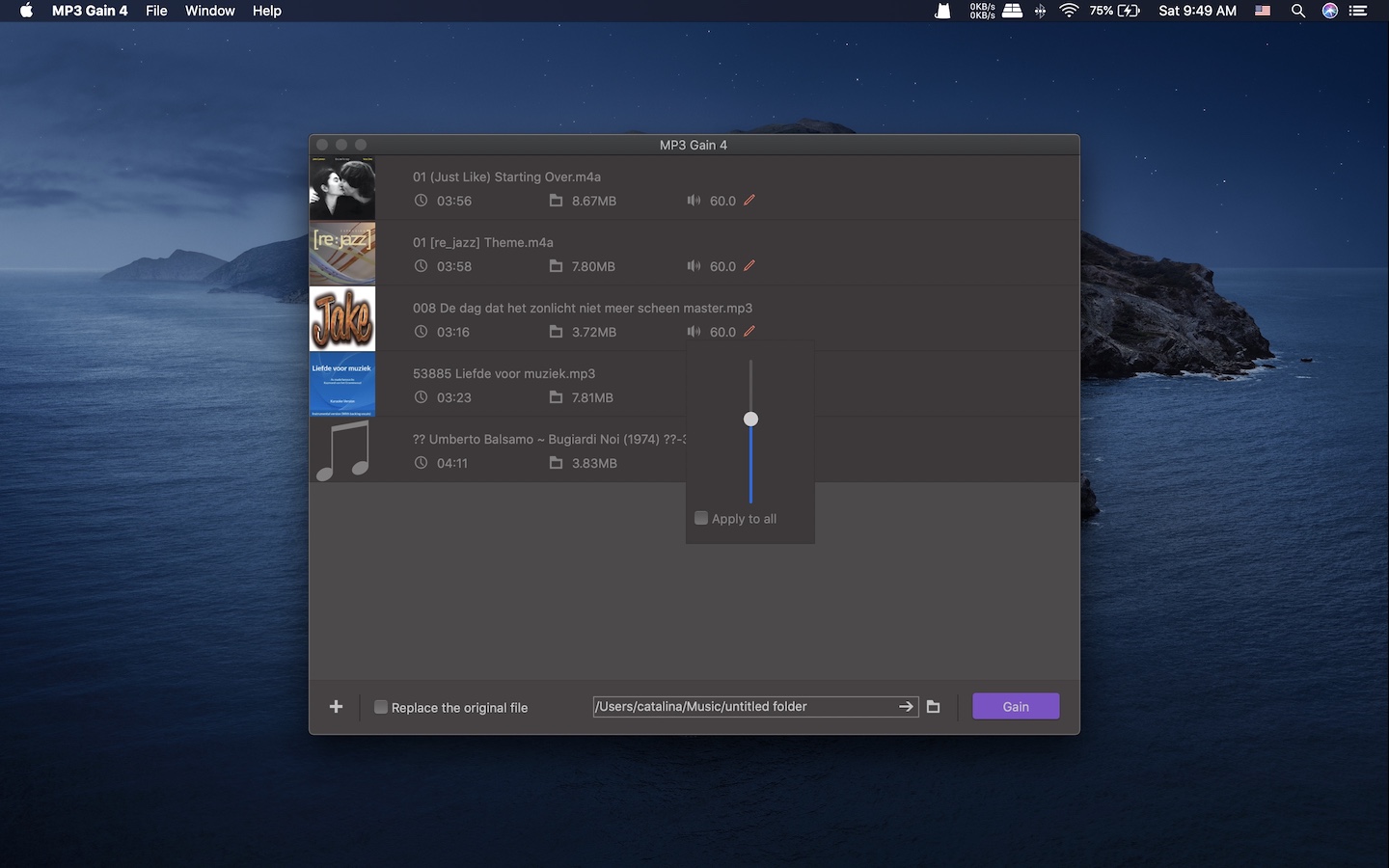The image size is (1389, 868).
Task: Select the music note placeholder thumbnail
Action: (342, 450)
